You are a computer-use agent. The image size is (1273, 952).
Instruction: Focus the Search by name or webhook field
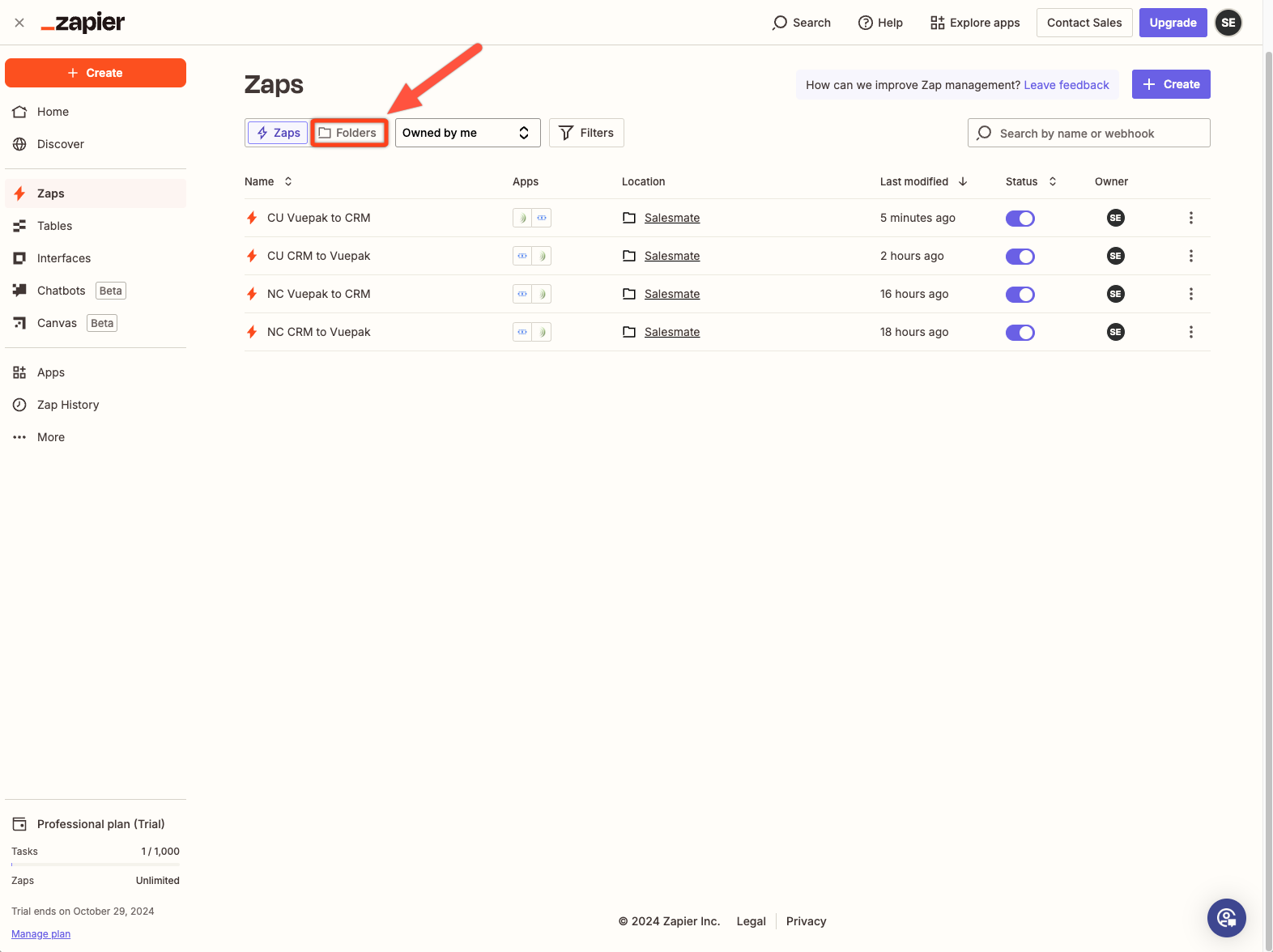[1088, 134]
